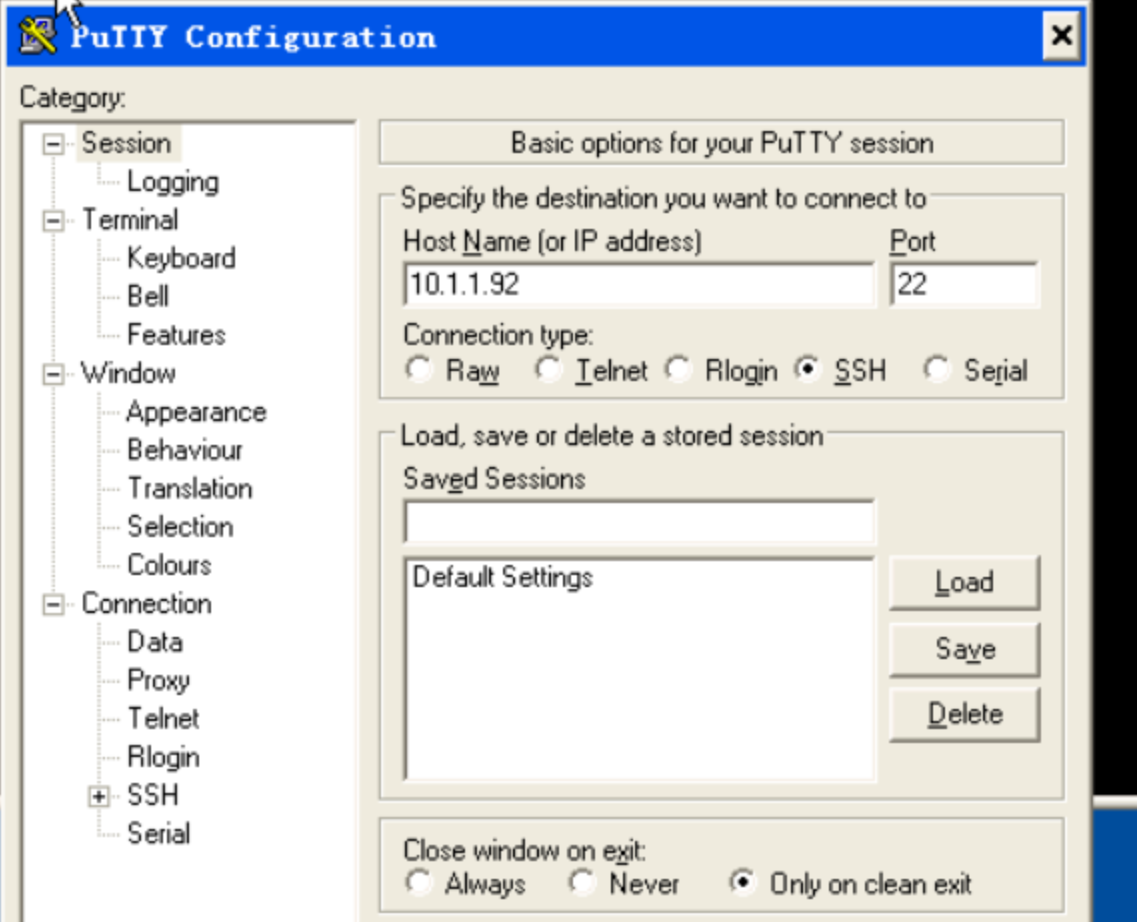The image size is (1137, 922).
Task: Open the Features category
Action: tap(176, 335)
